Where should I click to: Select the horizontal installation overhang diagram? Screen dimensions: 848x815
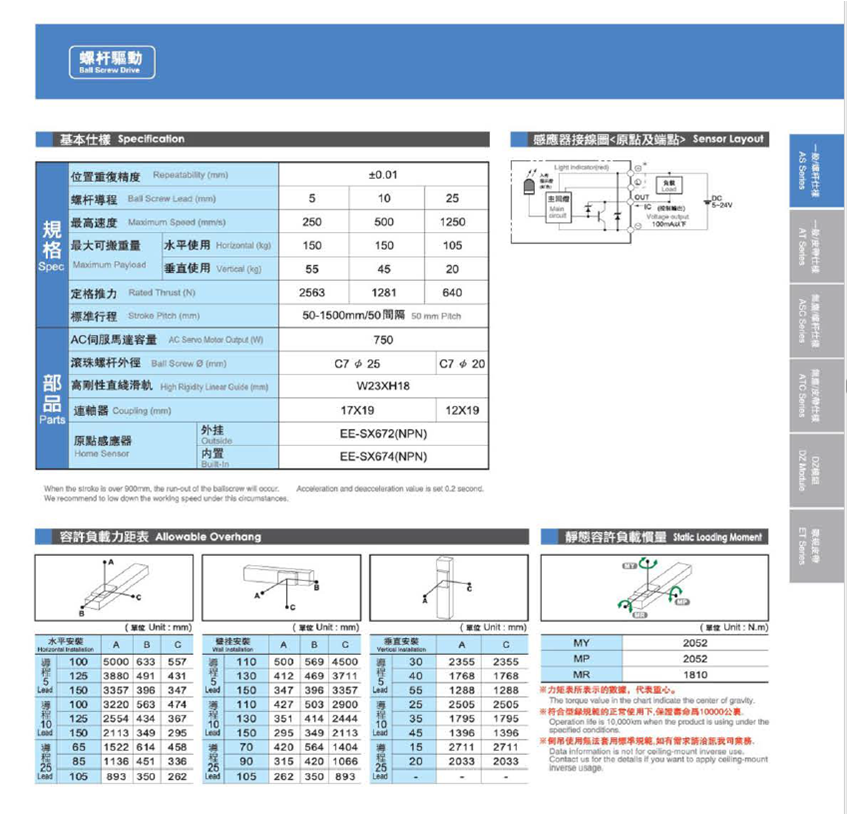(114, 588)
